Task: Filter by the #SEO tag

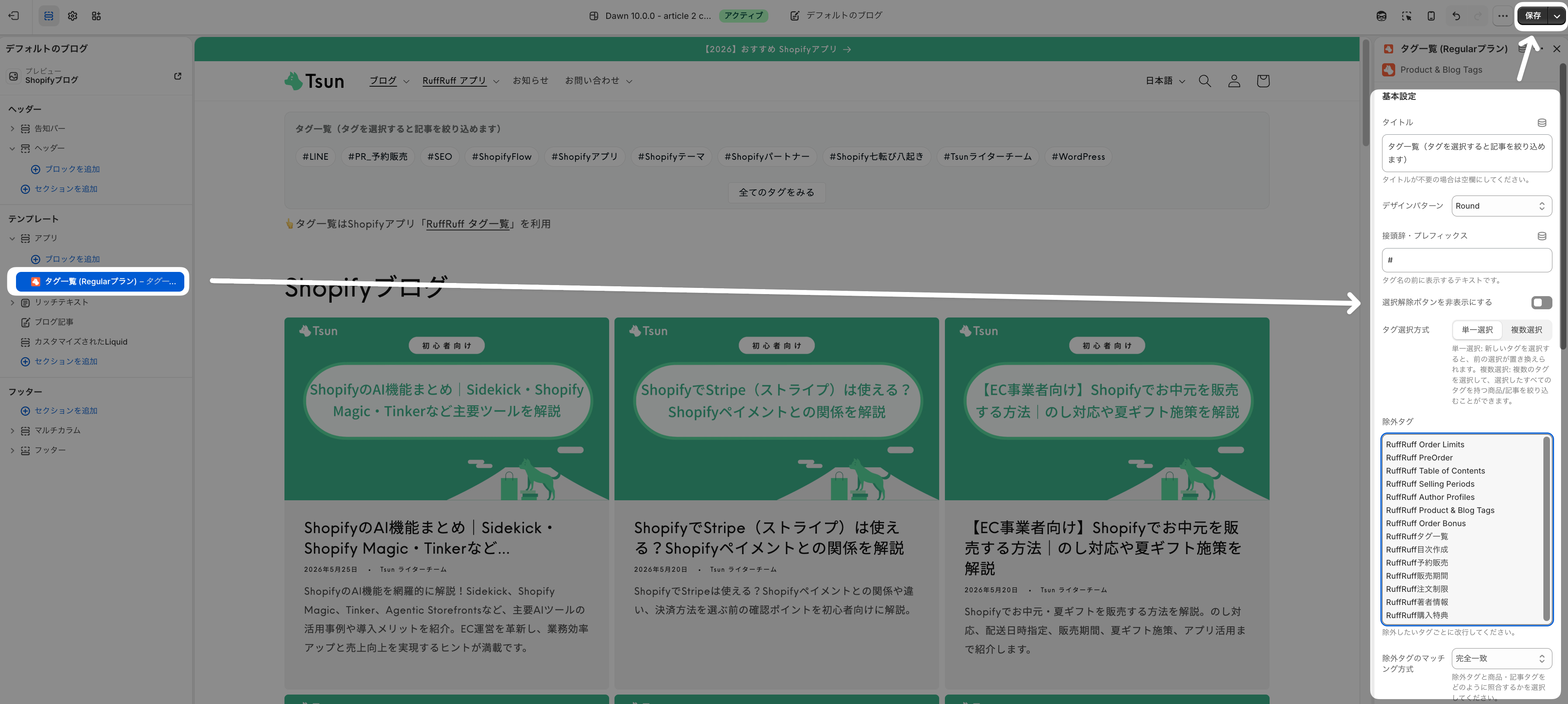Action: click(x=440, y=157)
